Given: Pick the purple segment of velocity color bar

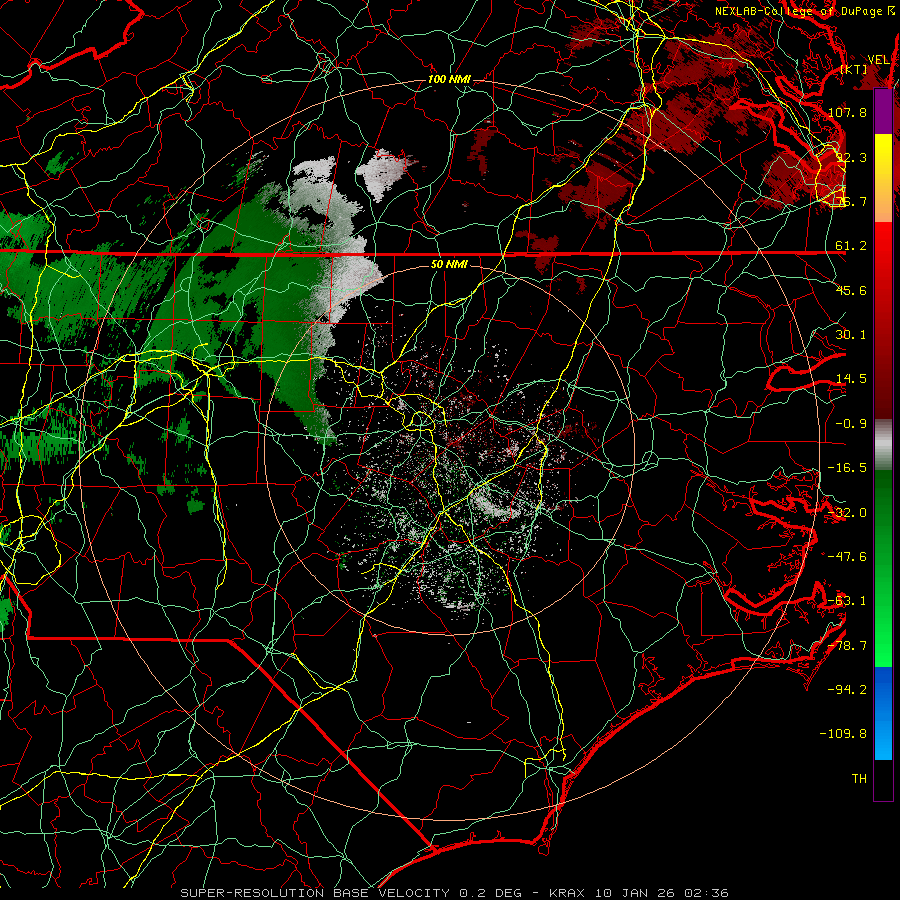Looking at the screenshot, I should click(x=883, y=111).
